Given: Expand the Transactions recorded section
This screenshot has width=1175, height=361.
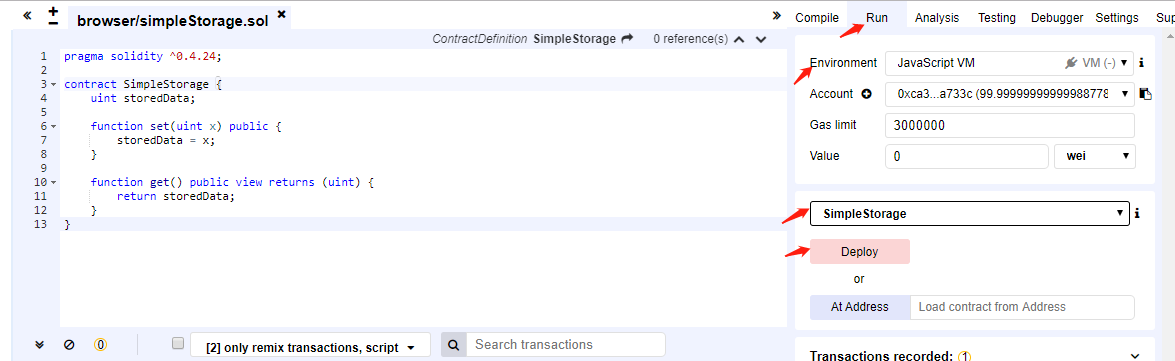Looking at the screenshot, I should [1135, 356].
